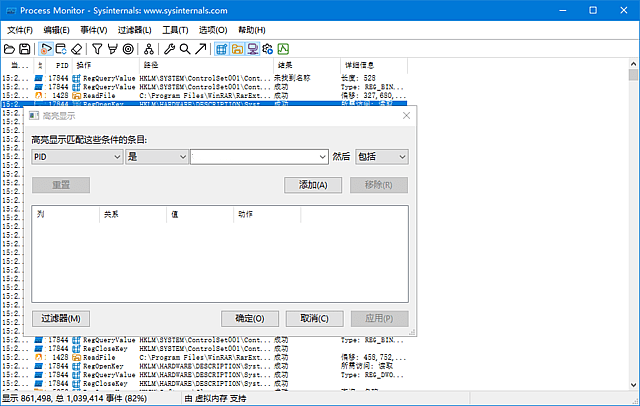
Task: Click the 应用(P) button
Action: 380,319
